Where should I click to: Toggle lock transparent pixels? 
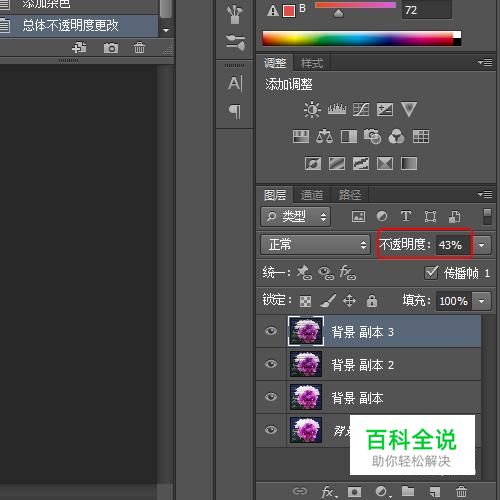click(x=306, y=301)
